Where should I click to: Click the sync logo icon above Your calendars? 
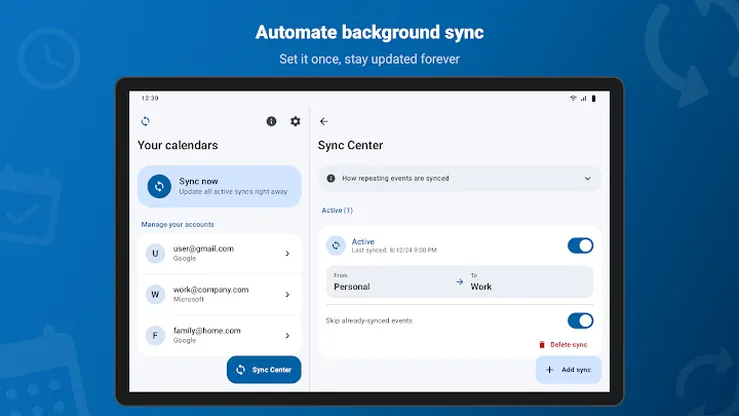coord(145,122)
